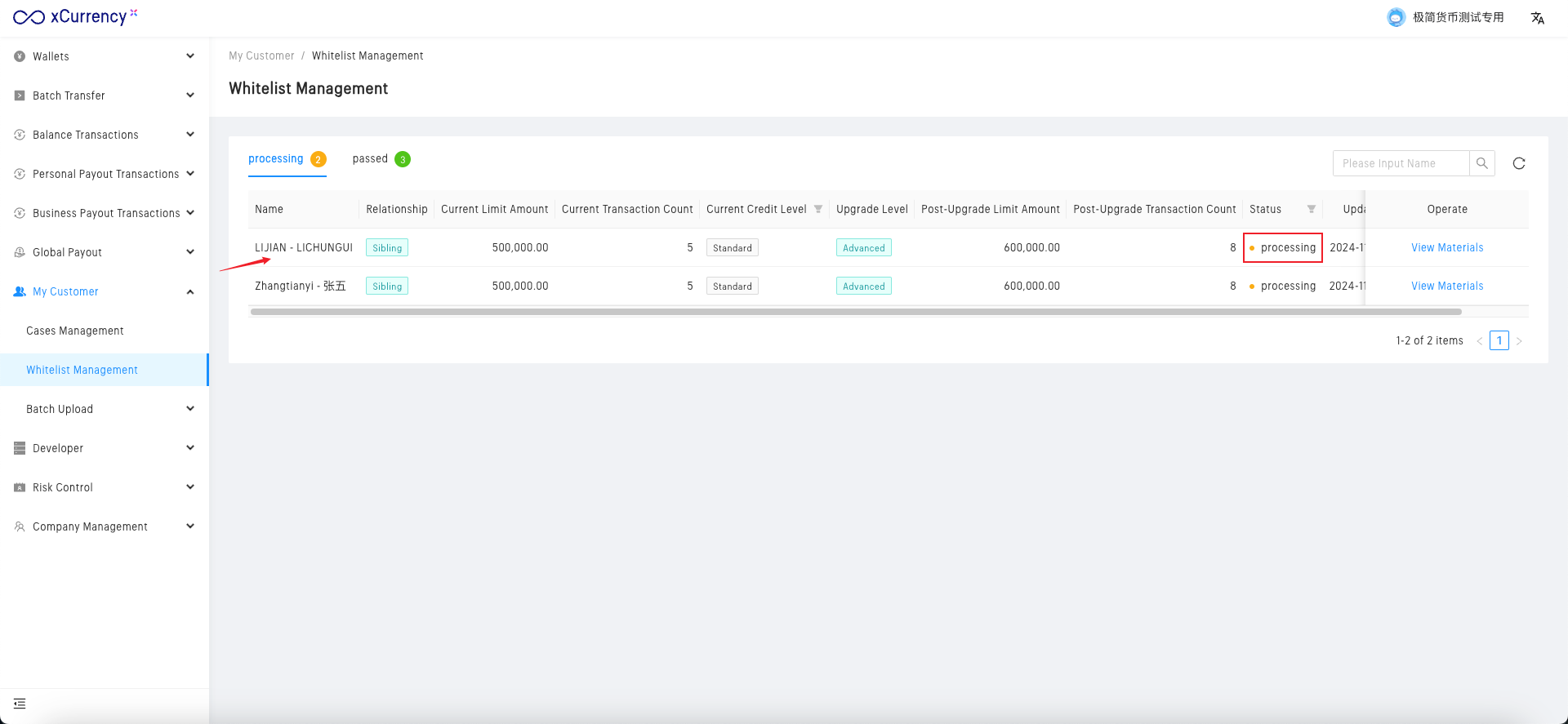Click the account name 极简货币测试专用

click(1459, 17)
